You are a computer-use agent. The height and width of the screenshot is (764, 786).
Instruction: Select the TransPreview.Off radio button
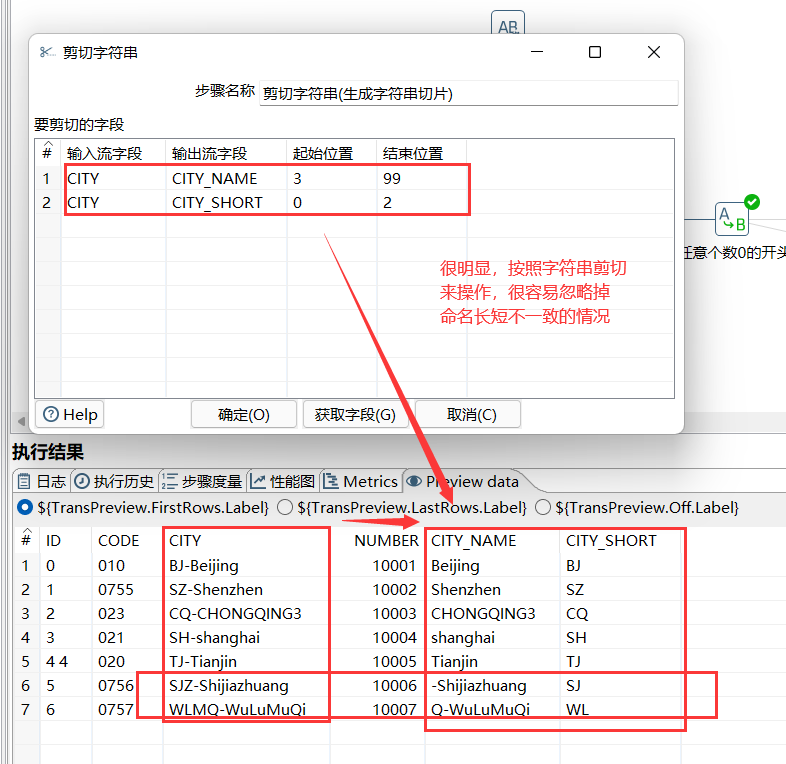coord(543,507)
